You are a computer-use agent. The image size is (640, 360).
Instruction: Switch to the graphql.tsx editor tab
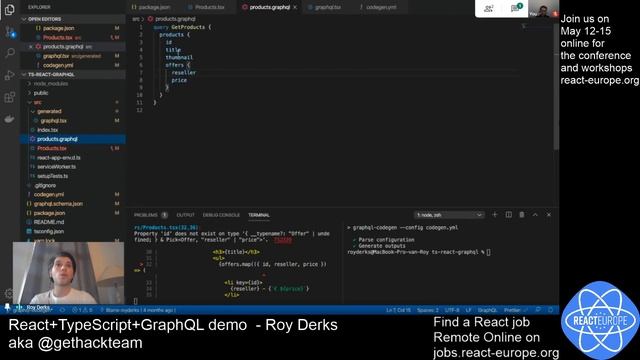point(327,7)
